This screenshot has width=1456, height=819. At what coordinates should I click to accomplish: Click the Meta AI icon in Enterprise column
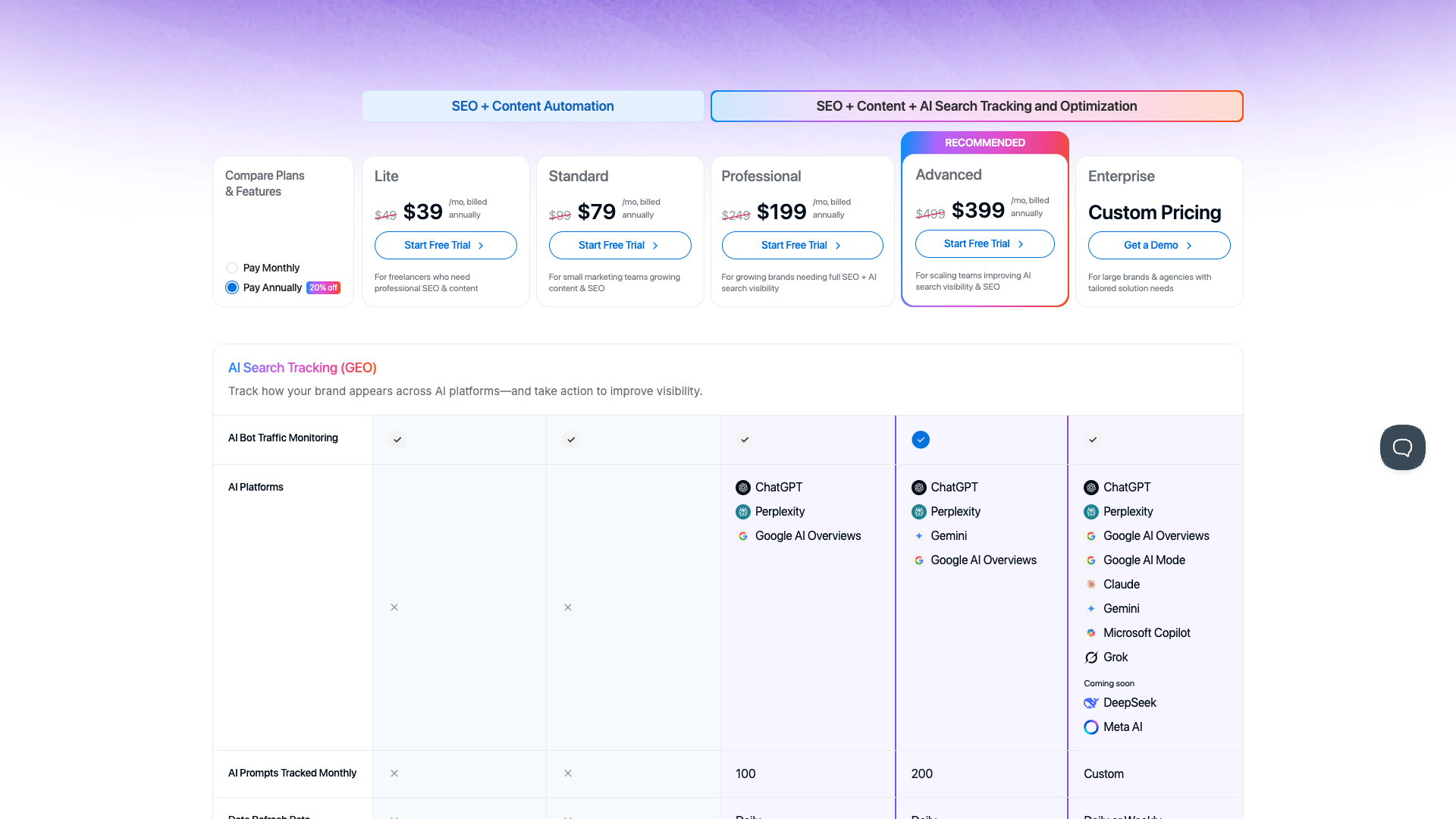click(1091, 726)
